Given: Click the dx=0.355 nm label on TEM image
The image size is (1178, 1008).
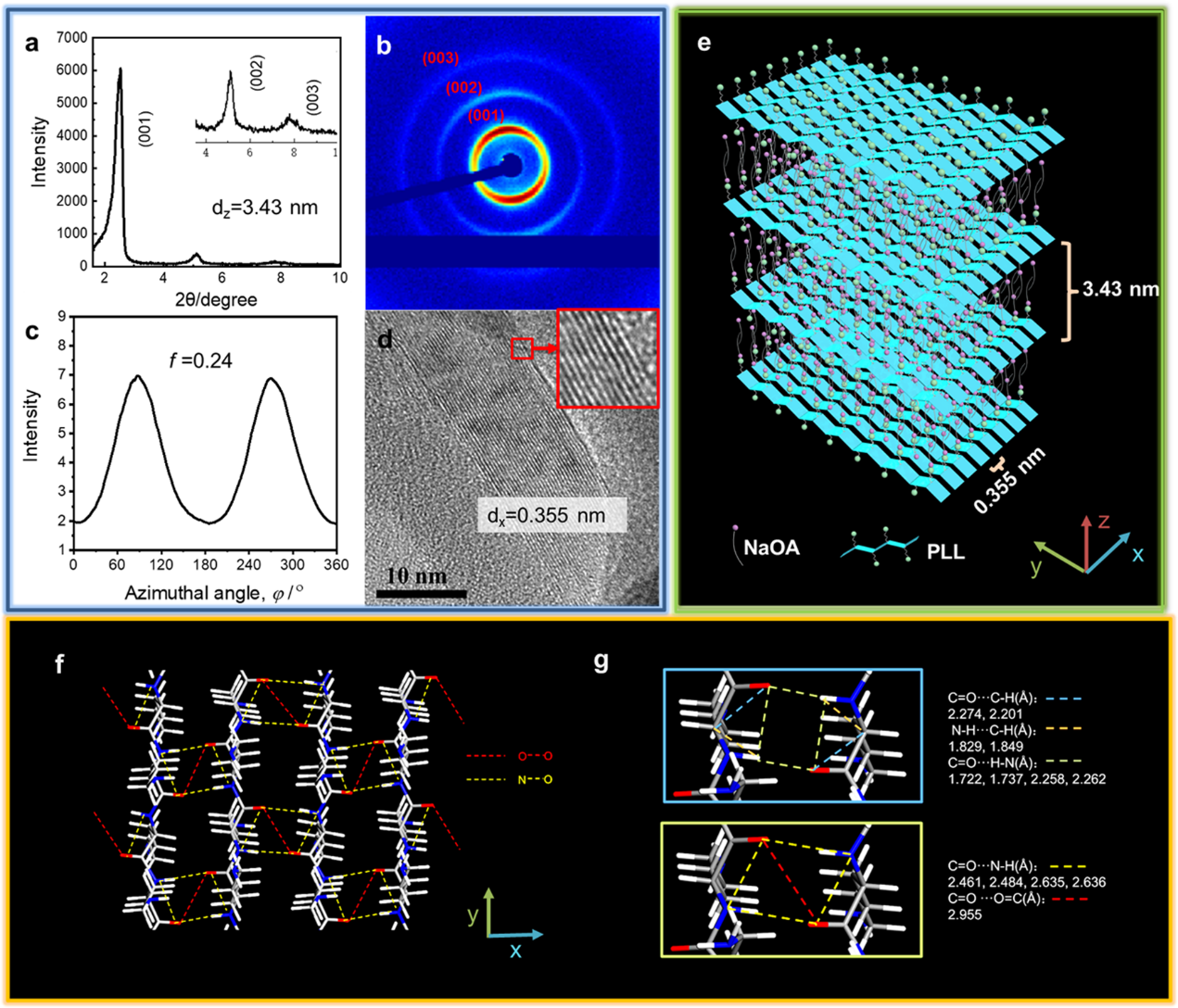Looking at the screenshot, I should pos(551,516).
